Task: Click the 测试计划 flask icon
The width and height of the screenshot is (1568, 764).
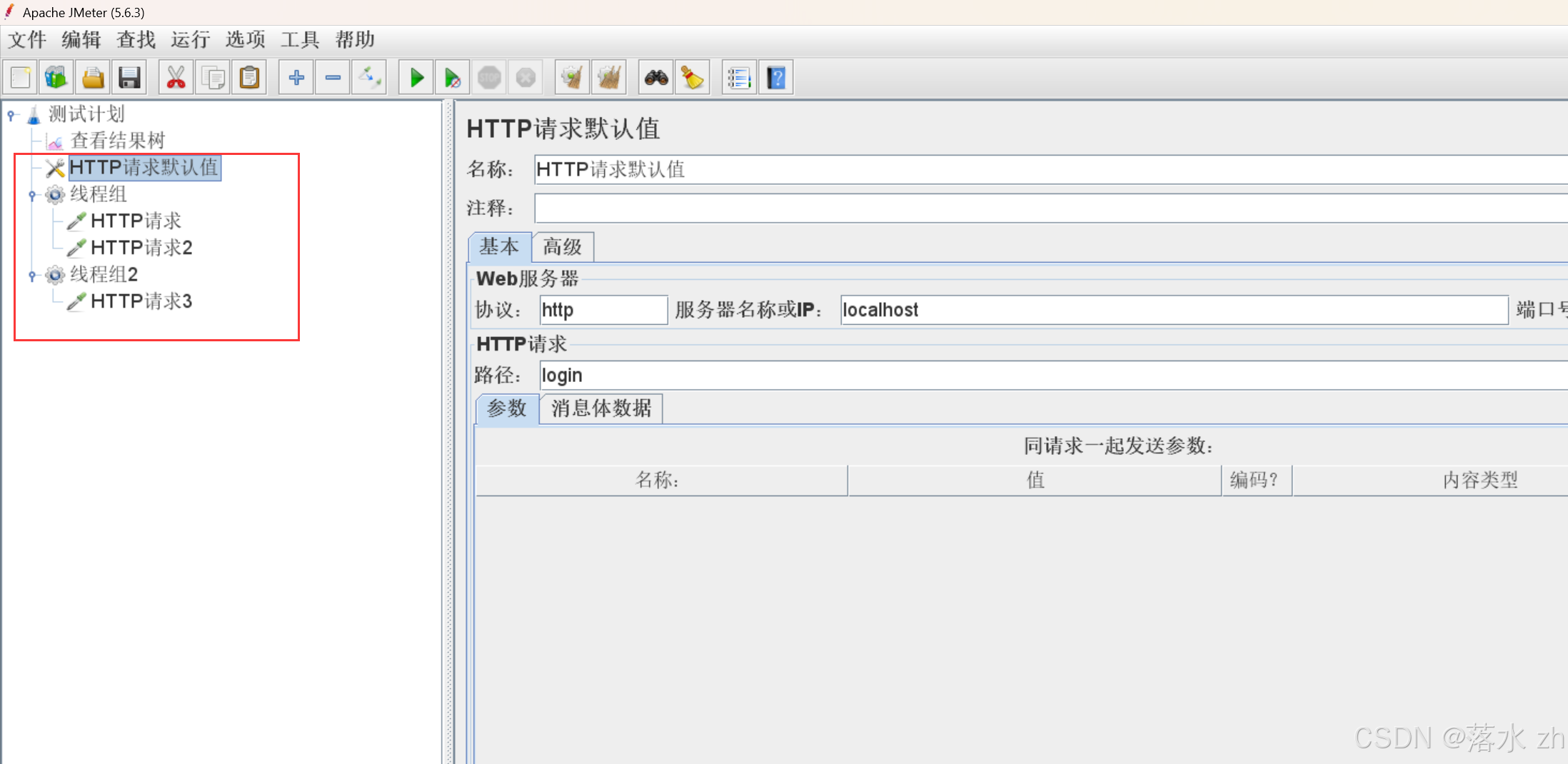Action: coord(34,114)
